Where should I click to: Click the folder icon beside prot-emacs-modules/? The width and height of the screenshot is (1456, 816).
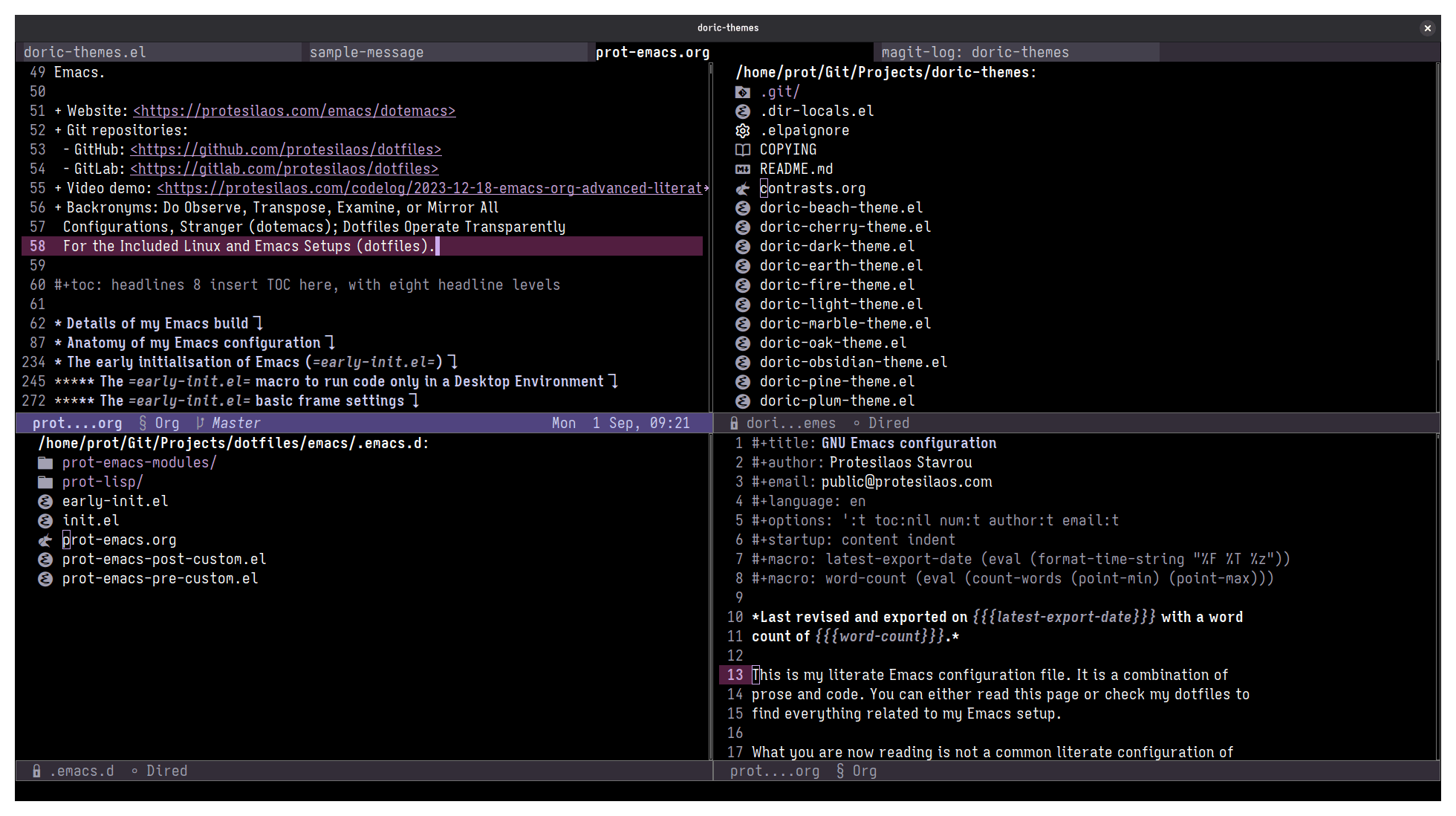pyautogui.click(x=45, y=463)
